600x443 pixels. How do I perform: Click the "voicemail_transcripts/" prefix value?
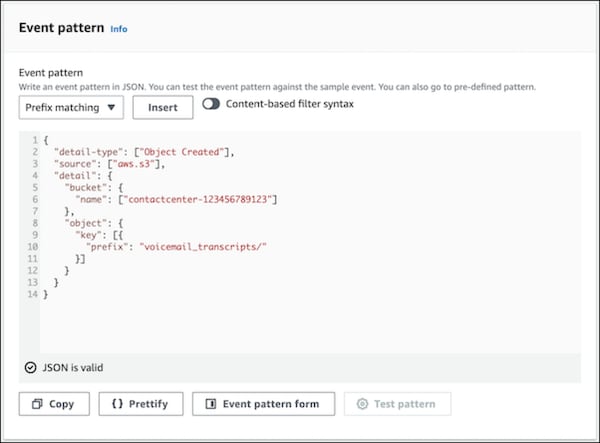pos(203,247)
